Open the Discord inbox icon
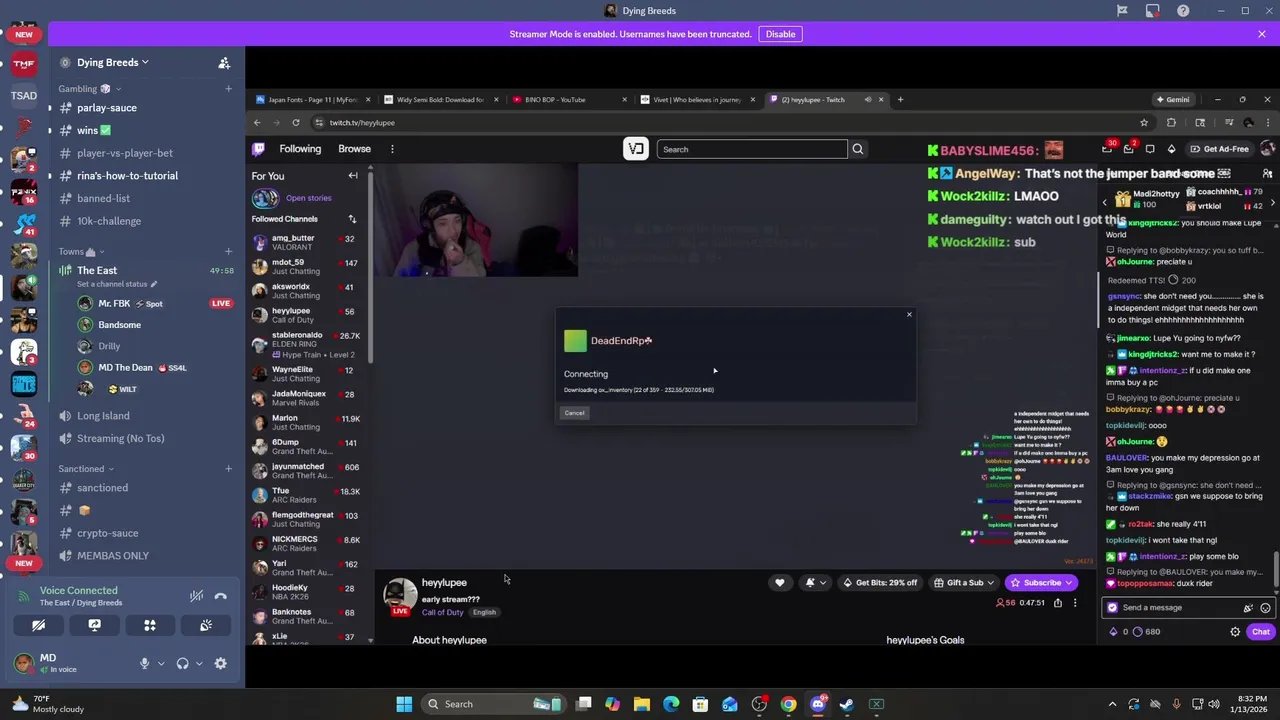The height and width of the screenshot is (720, 1280). (x=1153, y=11)
